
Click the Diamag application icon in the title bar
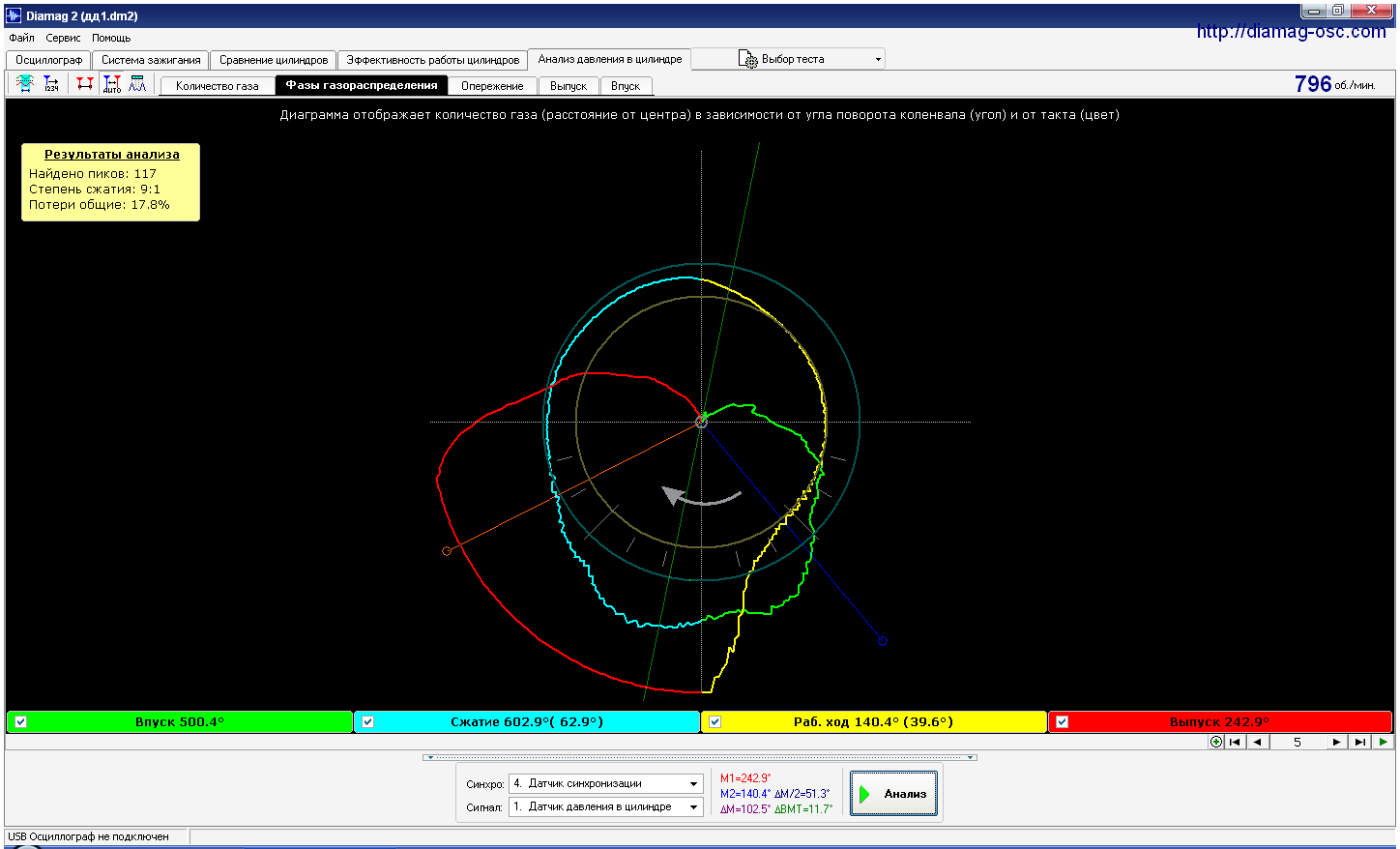point(14,15)
